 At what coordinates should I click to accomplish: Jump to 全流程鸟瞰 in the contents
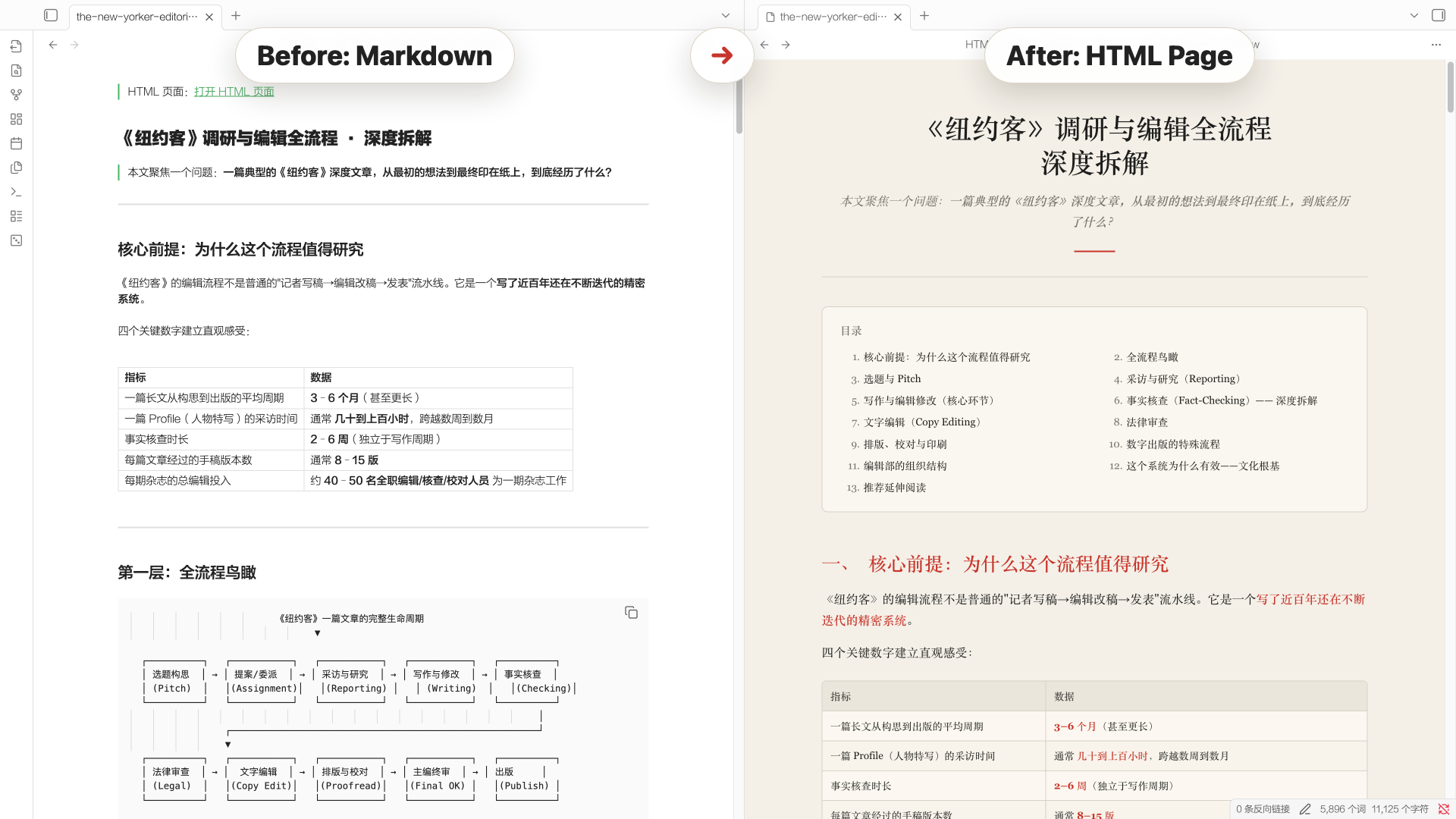(x=1152, y=357)
